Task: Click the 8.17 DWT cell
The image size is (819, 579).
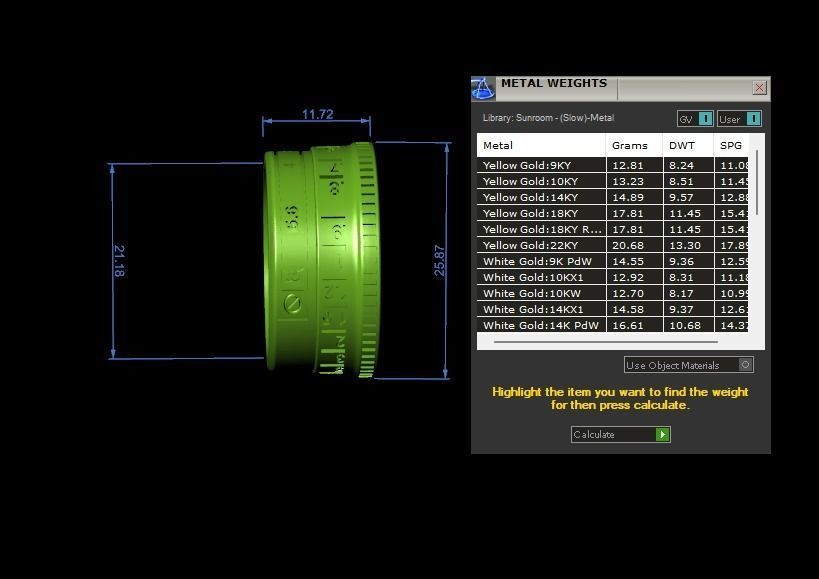Action: [688, 293]
